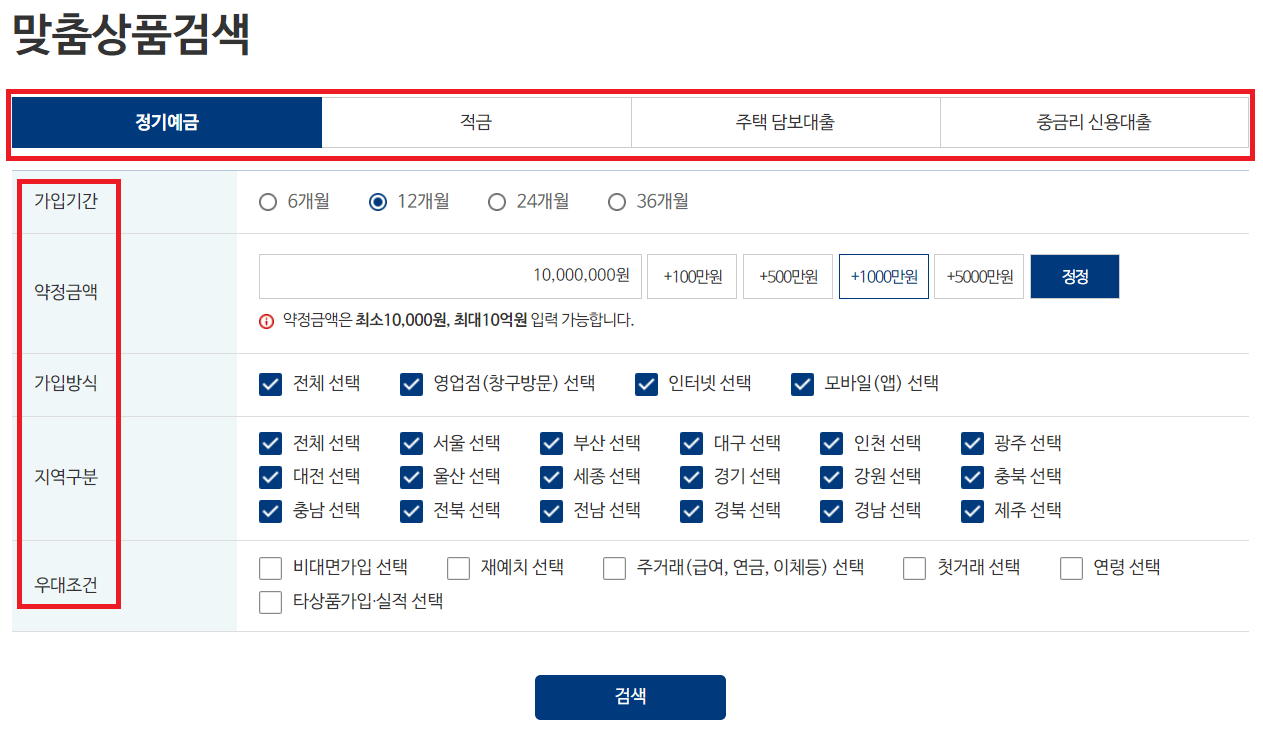Disable the 제주 선택 checkbox

(970, 511)
